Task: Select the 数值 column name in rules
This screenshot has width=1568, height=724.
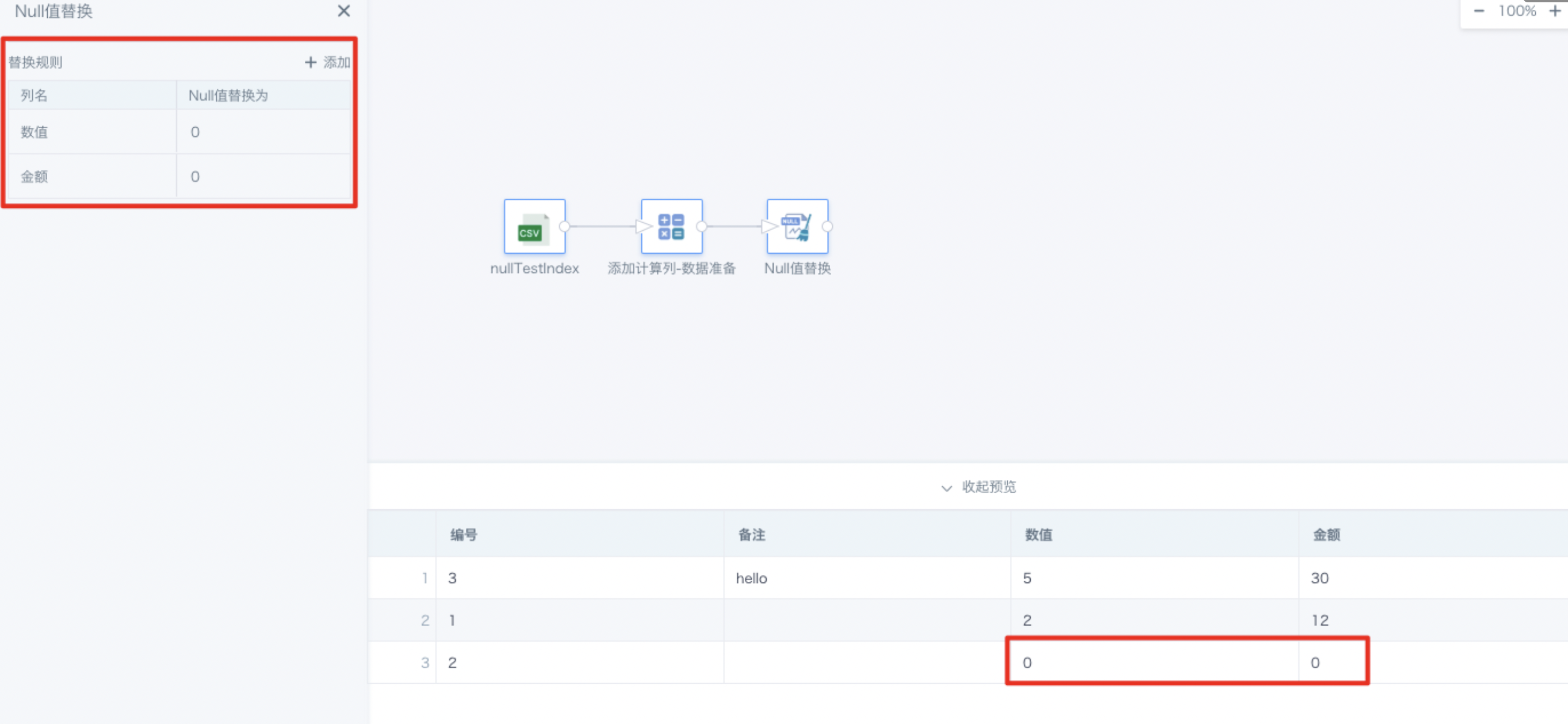Action: pyautogui.click(x=34, y=132)
